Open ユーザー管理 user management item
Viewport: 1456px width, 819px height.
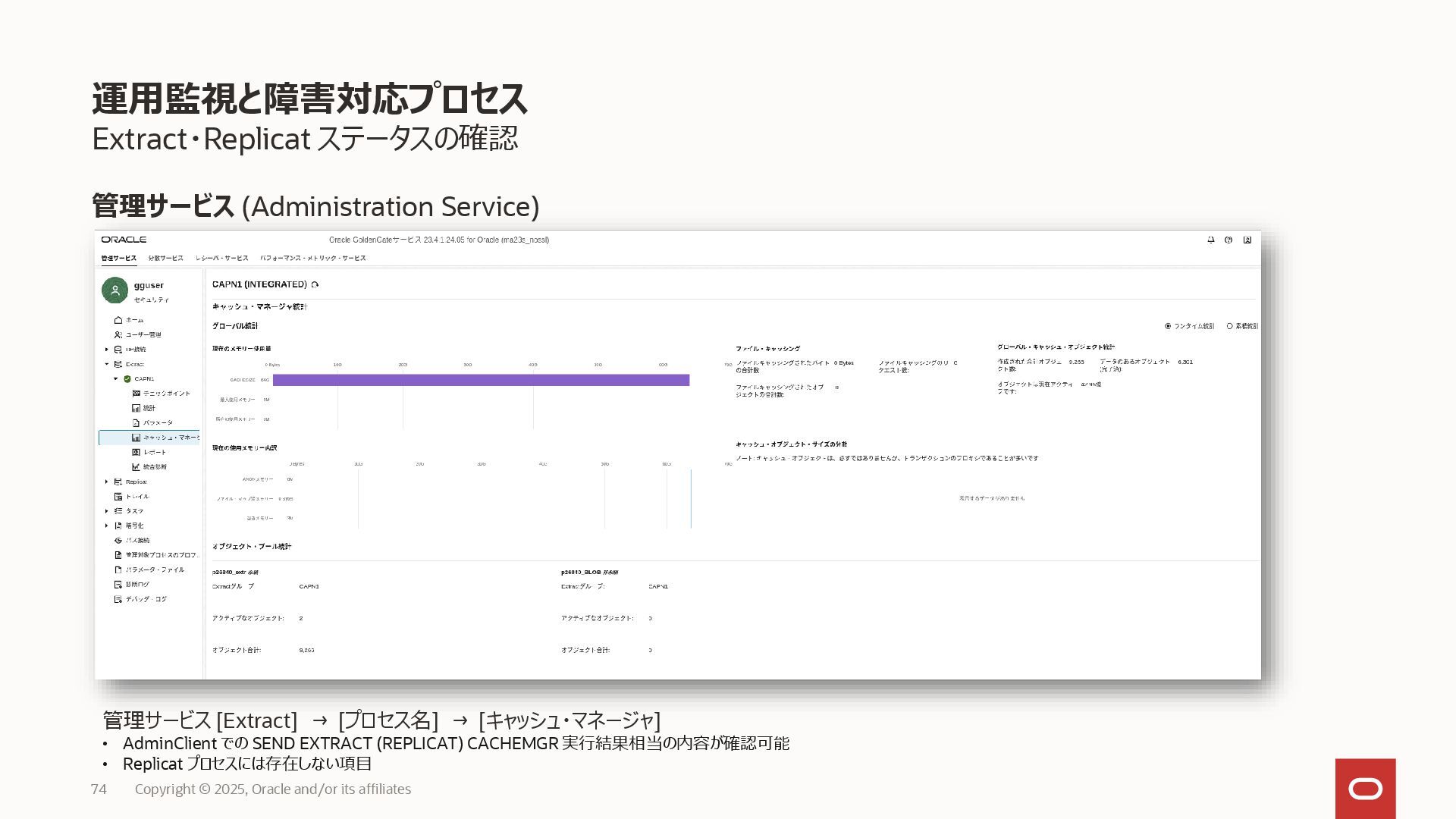click(143, 334)
